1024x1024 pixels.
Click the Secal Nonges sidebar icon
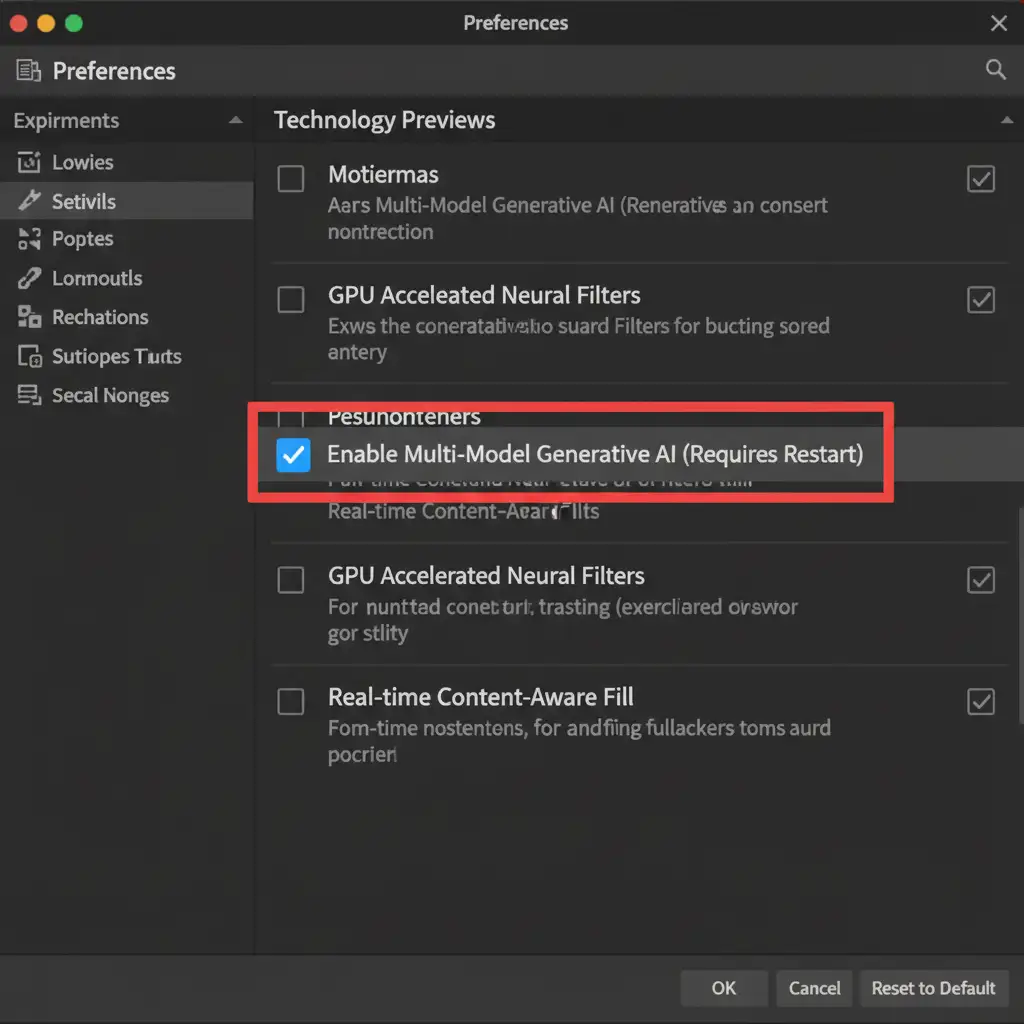click(30, 395)
